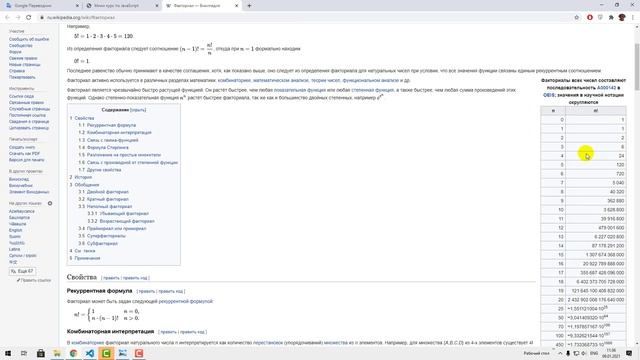
Task: Reload the page with the refresh icon
Action: (x=29, y=18)
